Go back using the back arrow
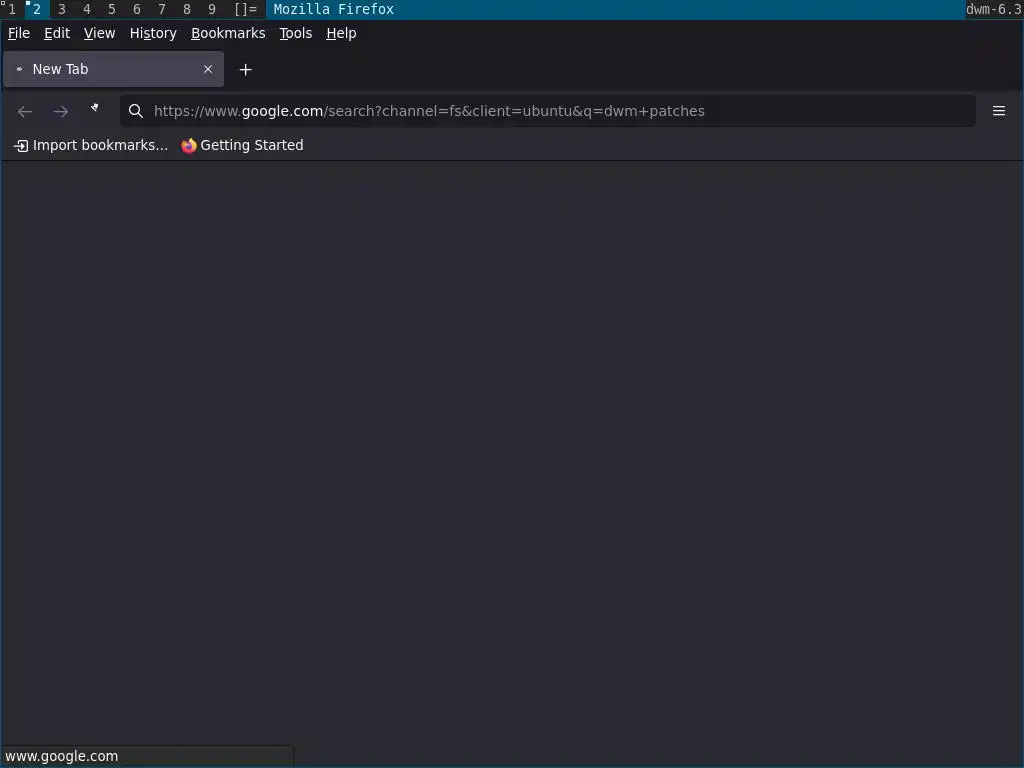1024x768 pixels. (25, 112)
